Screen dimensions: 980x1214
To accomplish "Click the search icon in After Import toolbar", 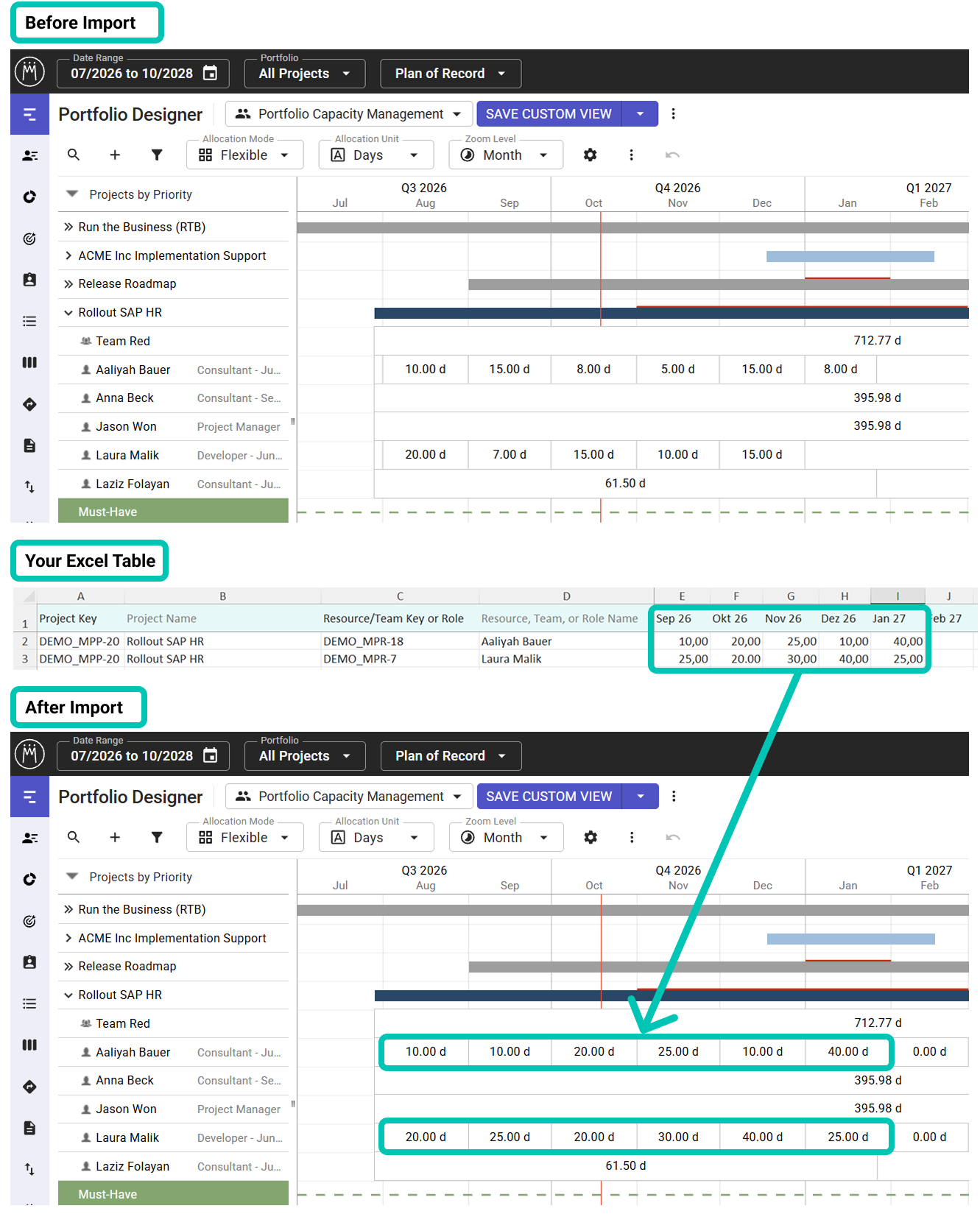I will tap(73, 837).
